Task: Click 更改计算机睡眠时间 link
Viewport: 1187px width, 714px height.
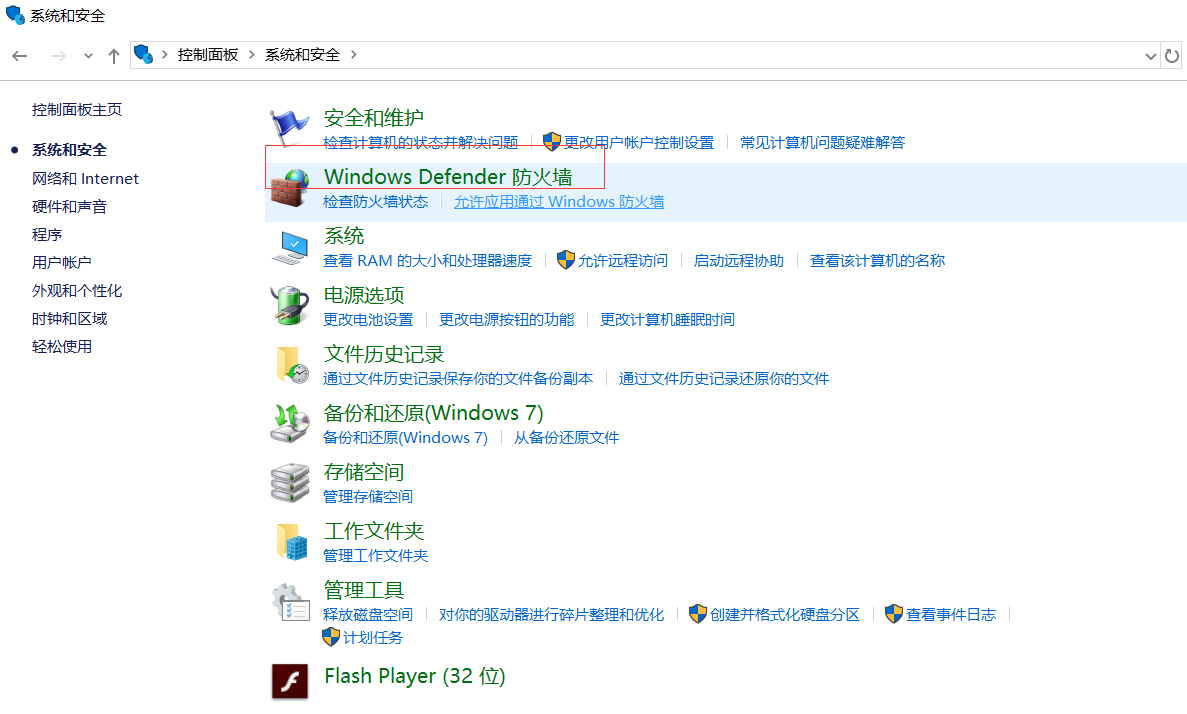Action: click(x=667, y=320)
